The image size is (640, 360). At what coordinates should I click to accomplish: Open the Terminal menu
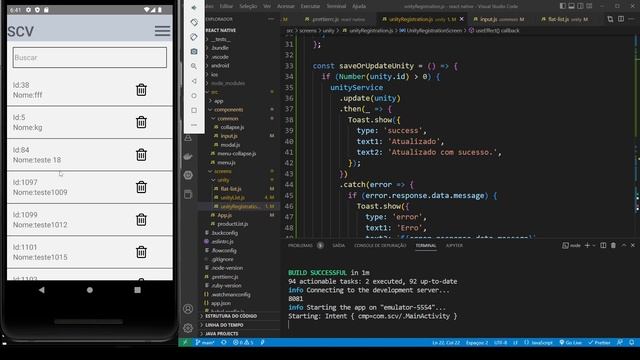336,6
